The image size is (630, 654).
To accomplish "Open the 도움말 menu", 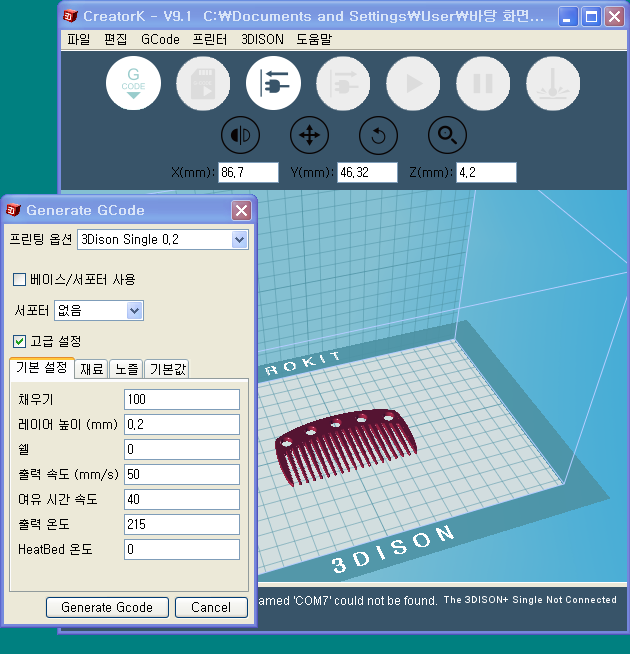I will click(314, 40).
